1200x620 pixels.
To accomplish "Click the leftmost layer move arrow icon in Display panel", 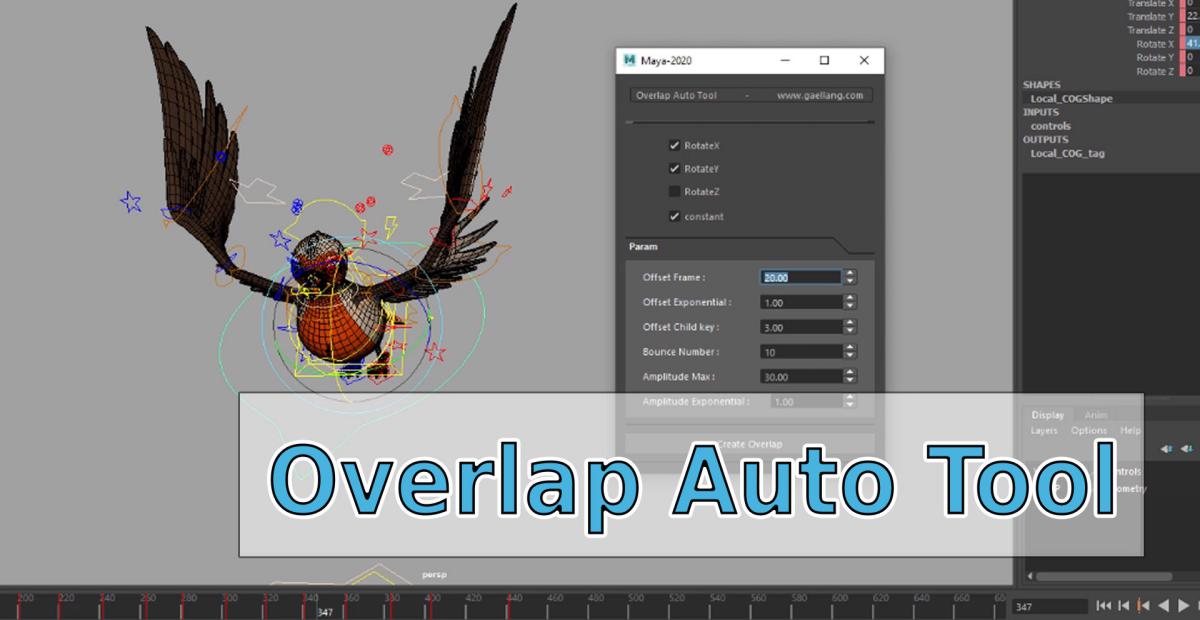I will click(x=1166, y=449).
